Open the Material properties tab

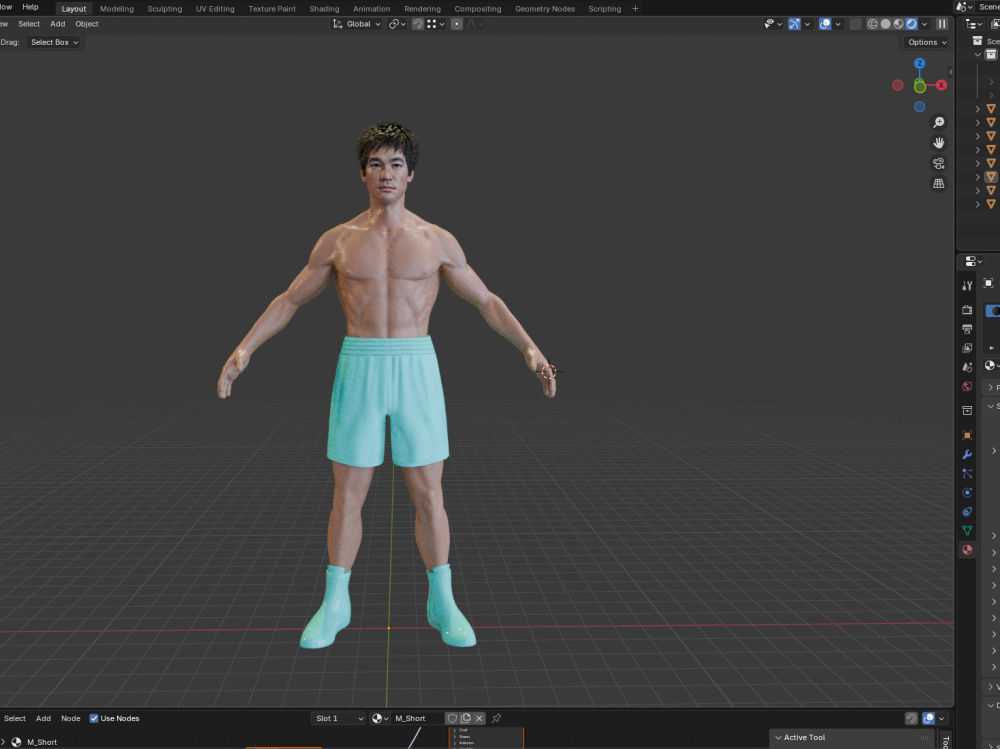(x=967, y=550)
